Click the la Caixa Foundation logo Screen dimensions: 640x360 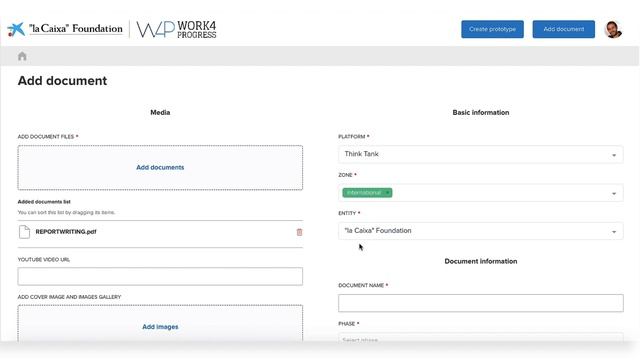[65, 29]
